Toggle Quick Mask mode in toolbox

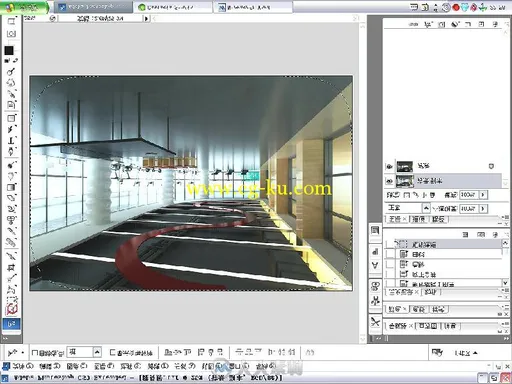[x=11, y=34]
